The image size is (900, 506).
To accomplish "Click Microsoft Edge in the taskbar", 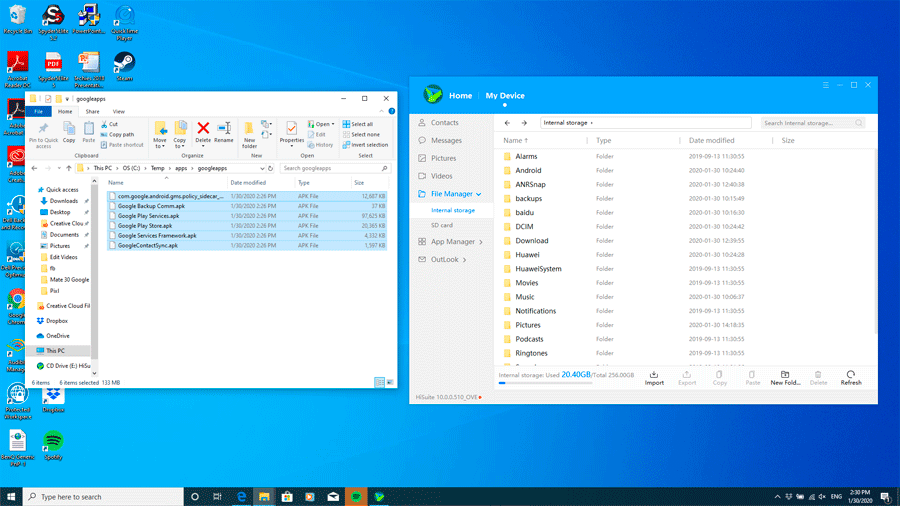I will pos(241,497).
